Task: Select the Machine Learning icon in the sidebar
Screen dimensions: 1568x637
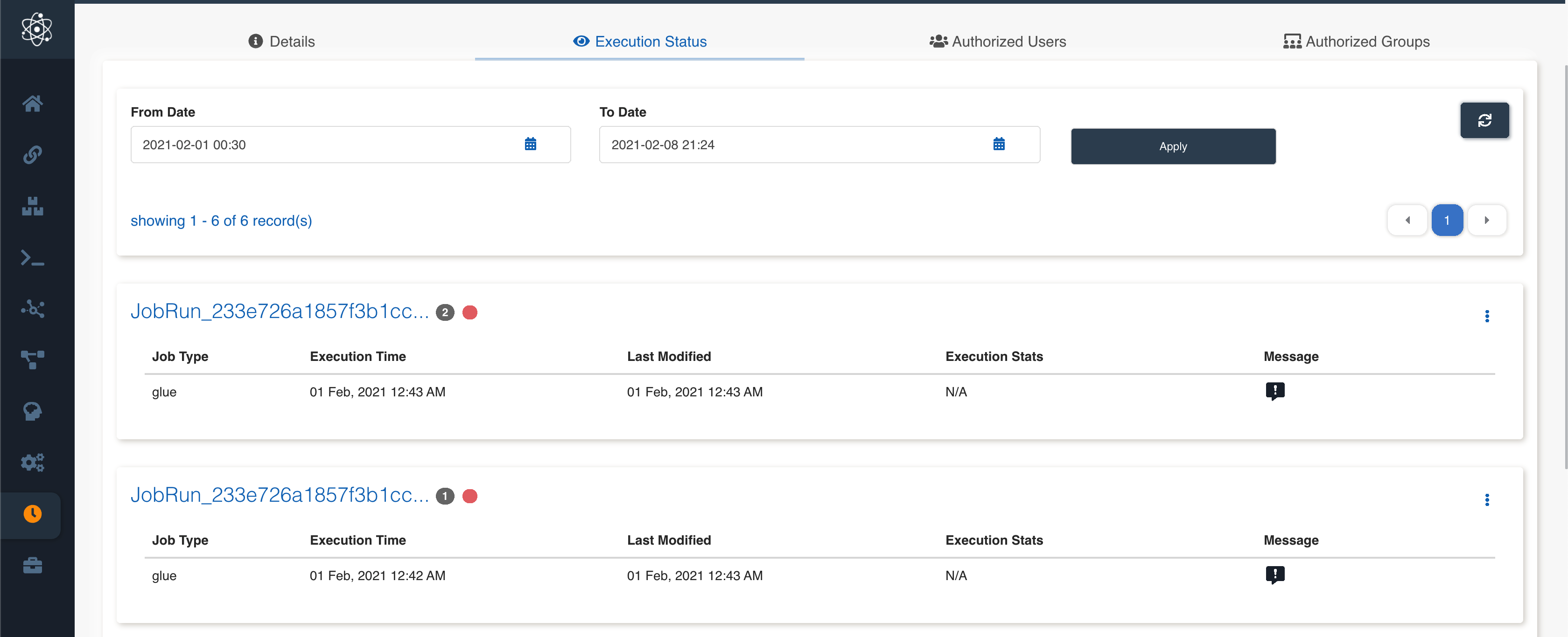Action: 33,411
